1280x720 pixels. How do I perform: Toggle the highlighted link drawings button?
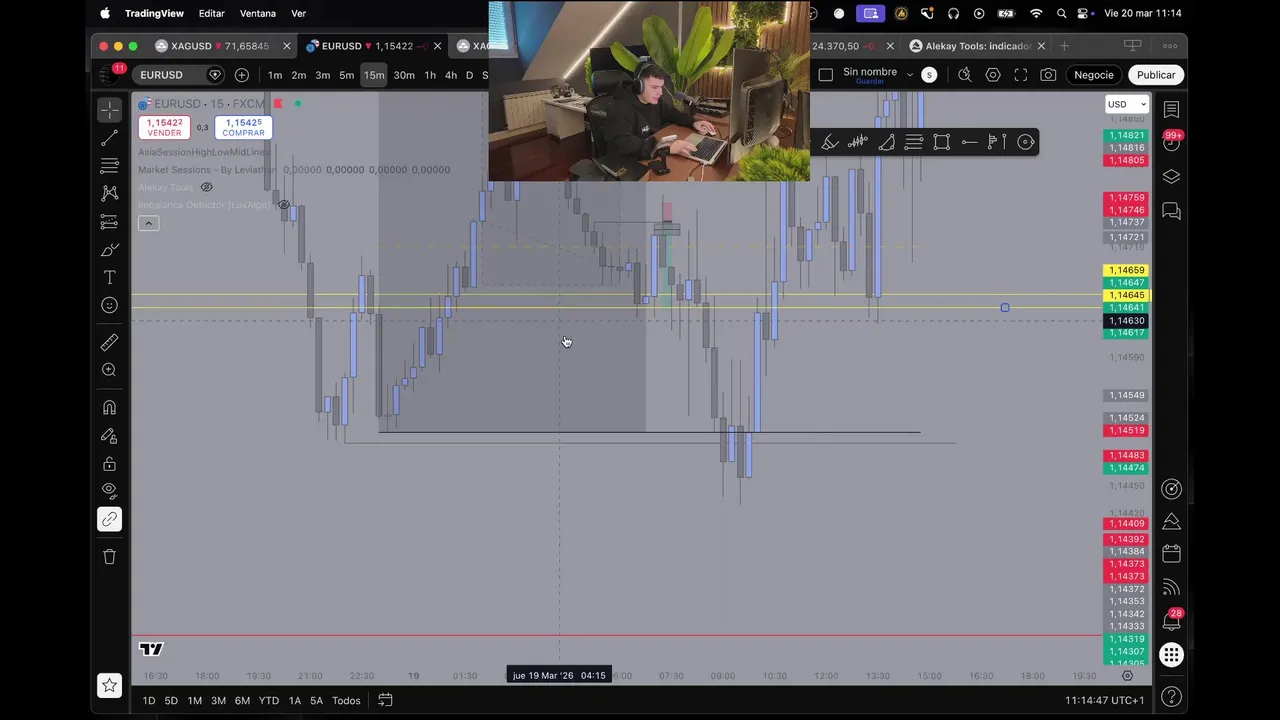pos(110,519)
